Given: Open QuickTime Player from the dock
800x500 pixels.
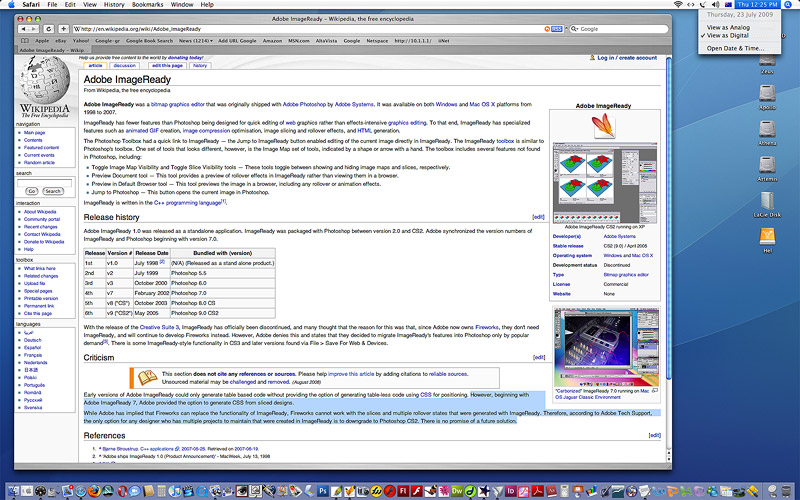Looking at the screenshot, I should tap(203, 491).
